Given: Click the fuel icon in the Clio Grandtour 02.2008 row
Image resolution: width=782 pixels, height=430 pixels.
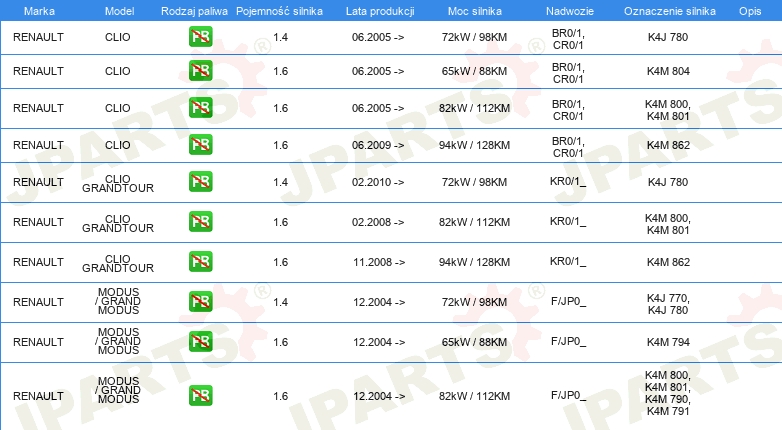Looking at the screenshot, I should (x=200, y=221).
